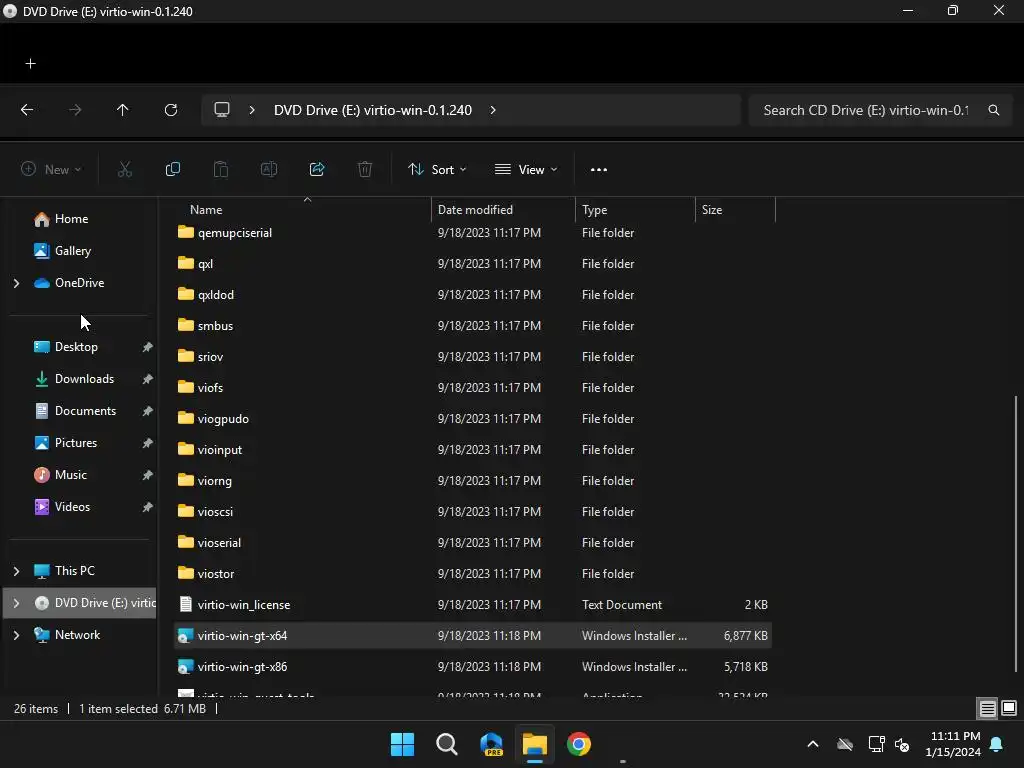Open the notification bell
Viewport: 1024px width, 768px height.
tap(997, 744)
